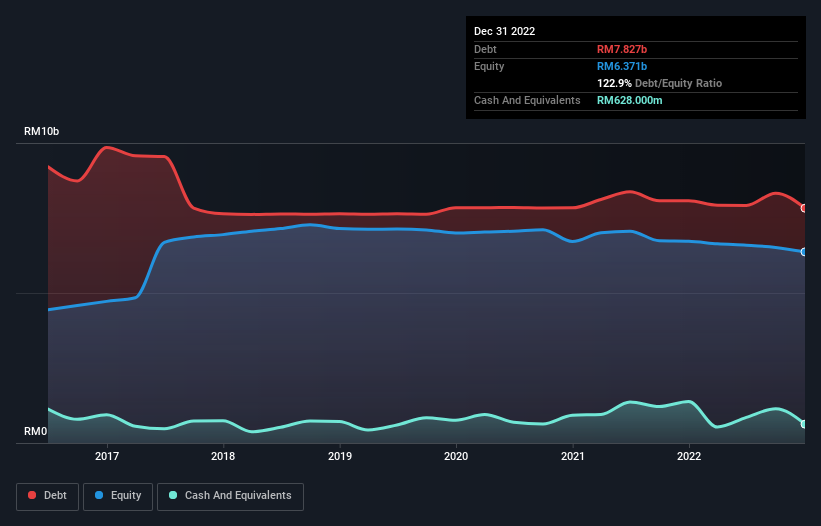Screen dimensions: 821x526
Task: Select the 2018 x-axis label
Action: pyautogui.click(x=223, y=456)
